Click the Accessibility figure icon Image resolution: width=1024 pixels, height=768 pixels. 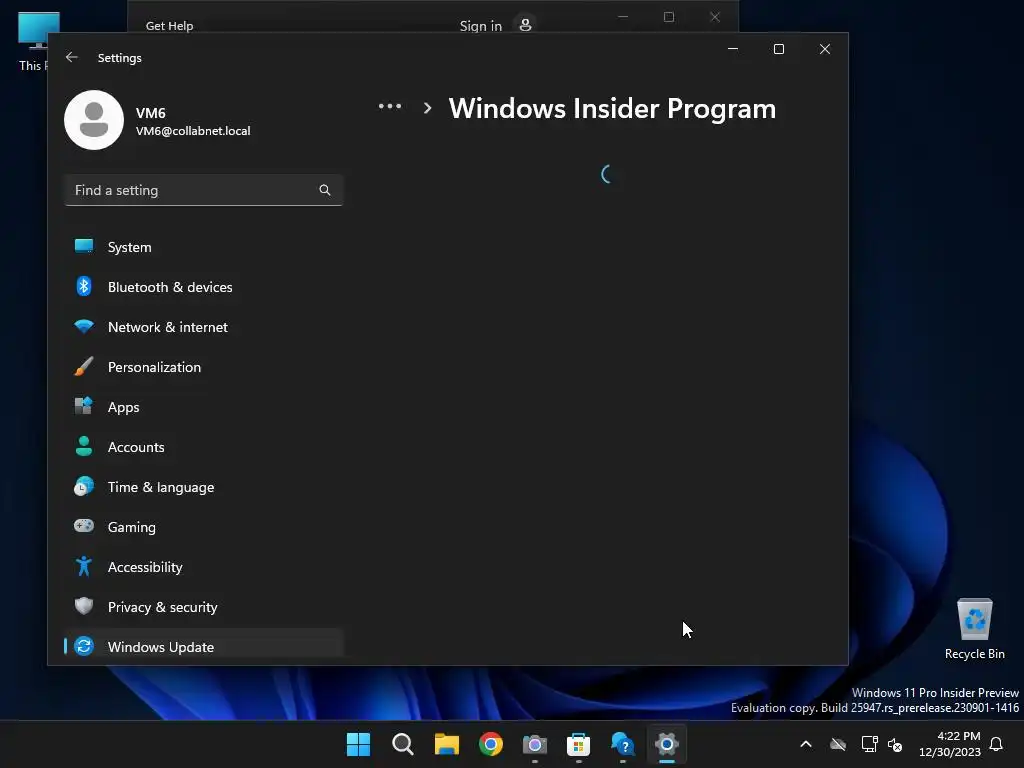[84, 566]
